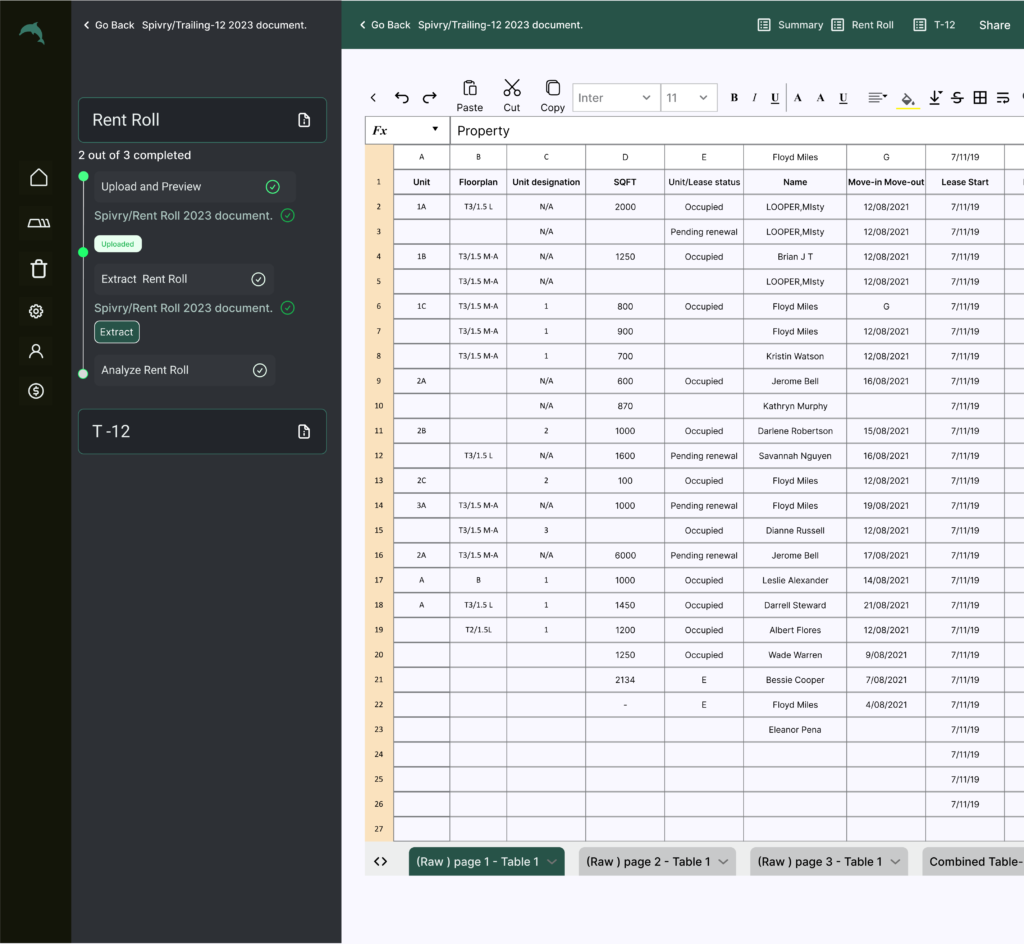
Task: Expand the page 3 Table 1 tab chevron
Action: click(895, 862)
